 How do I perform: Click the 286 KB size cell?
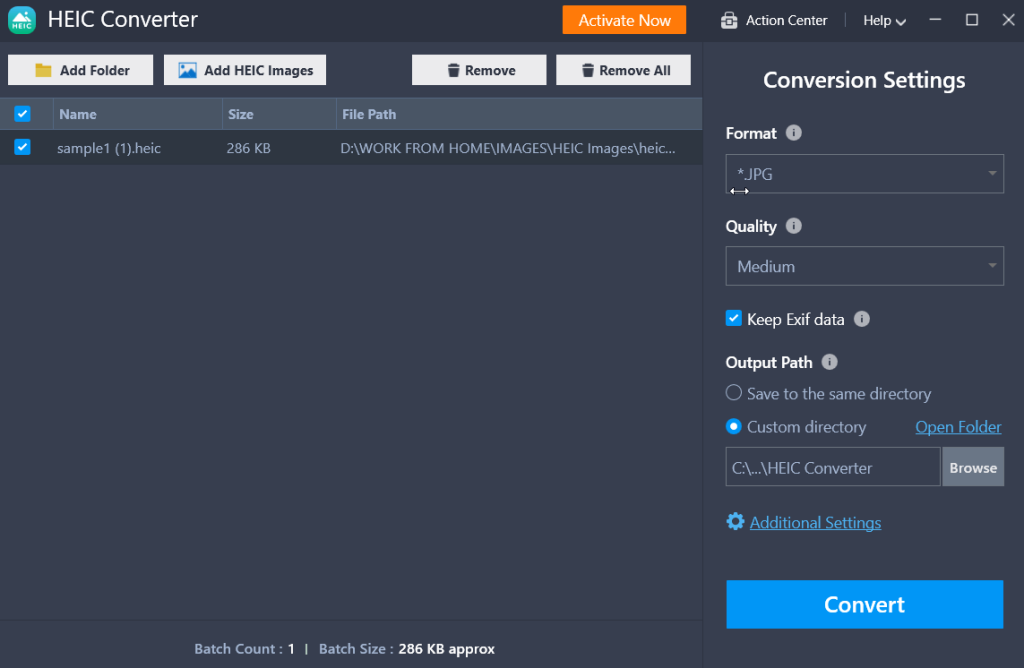248,148
